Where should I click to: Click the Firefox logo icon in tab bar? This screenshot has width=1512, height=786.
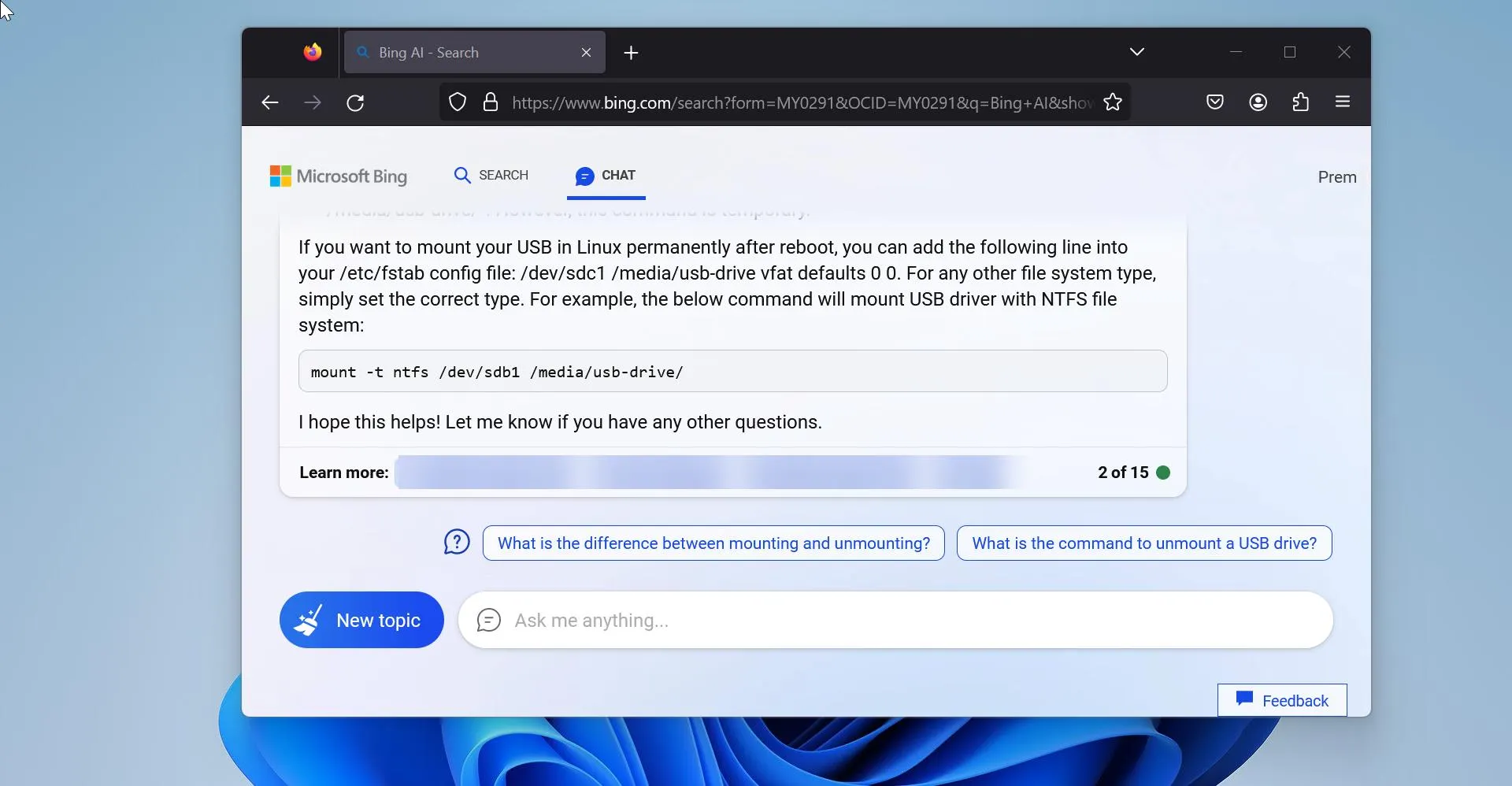pyautogui.click(x=313, y=52)
